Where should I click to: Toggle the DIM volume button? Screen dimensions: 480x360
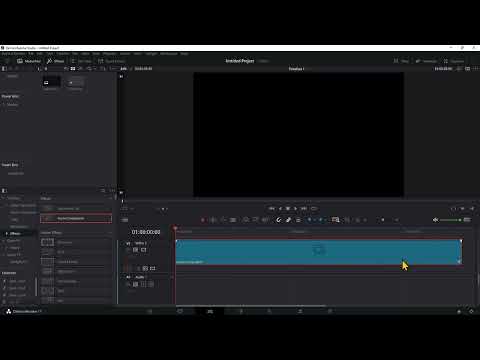[x=467, y=220]
